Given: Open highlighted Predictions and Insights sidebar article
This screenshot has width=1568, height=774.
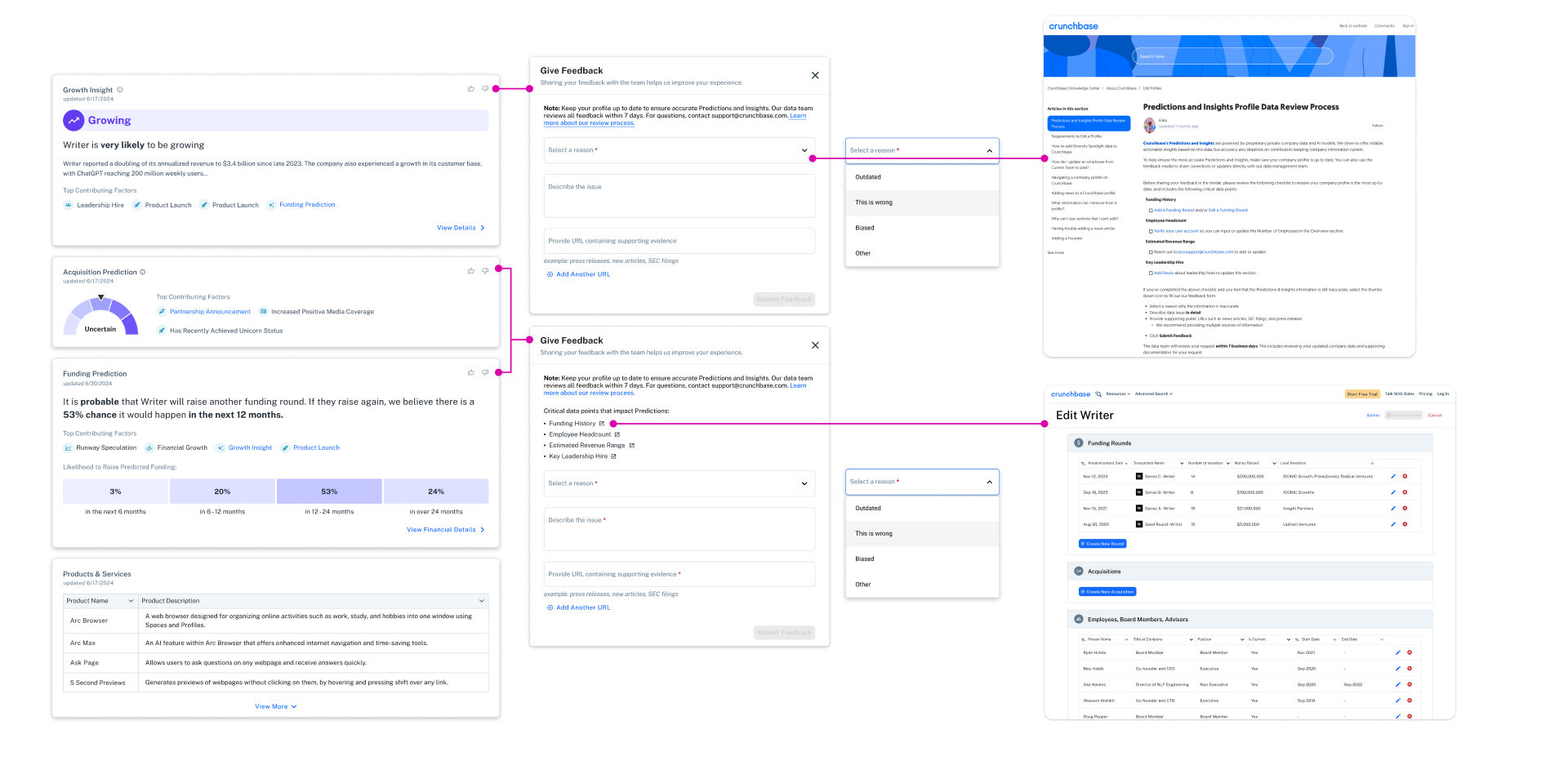Looking at the screenshot, I should (1089, 123).
